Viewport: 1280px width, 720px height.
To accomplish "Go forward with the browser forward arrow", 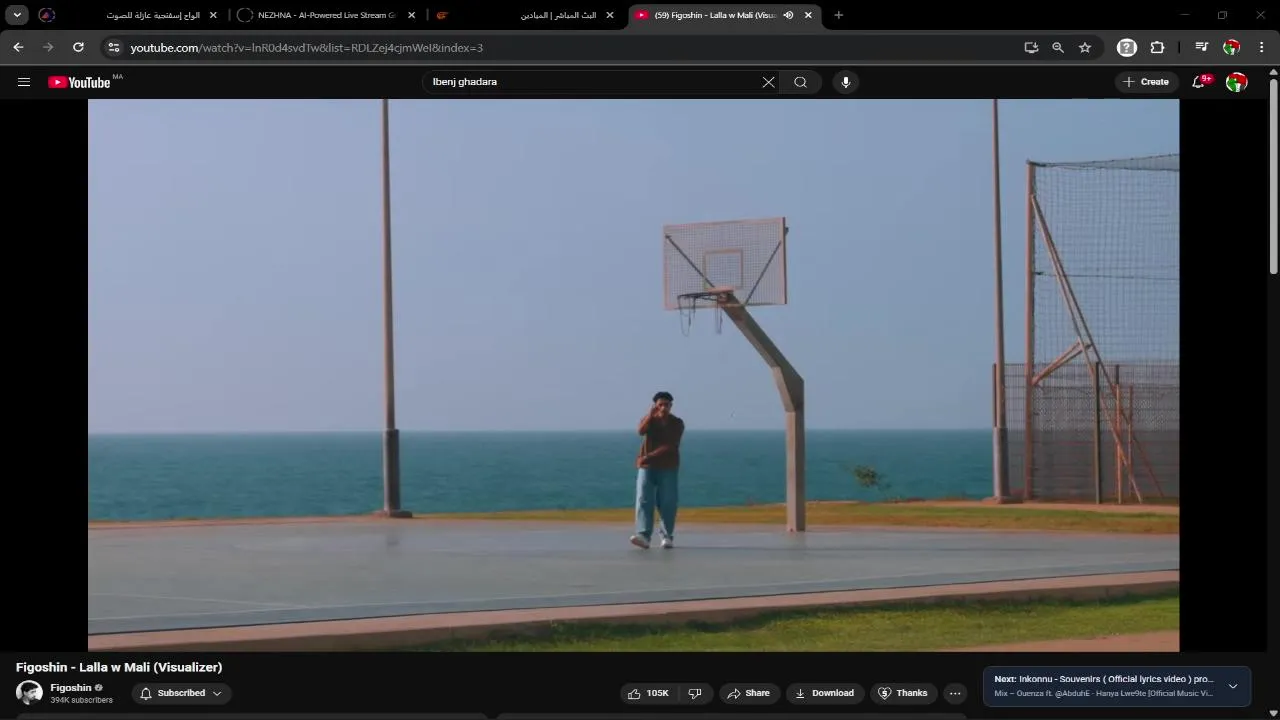I will pyautogui.click(x=48, y=47).
